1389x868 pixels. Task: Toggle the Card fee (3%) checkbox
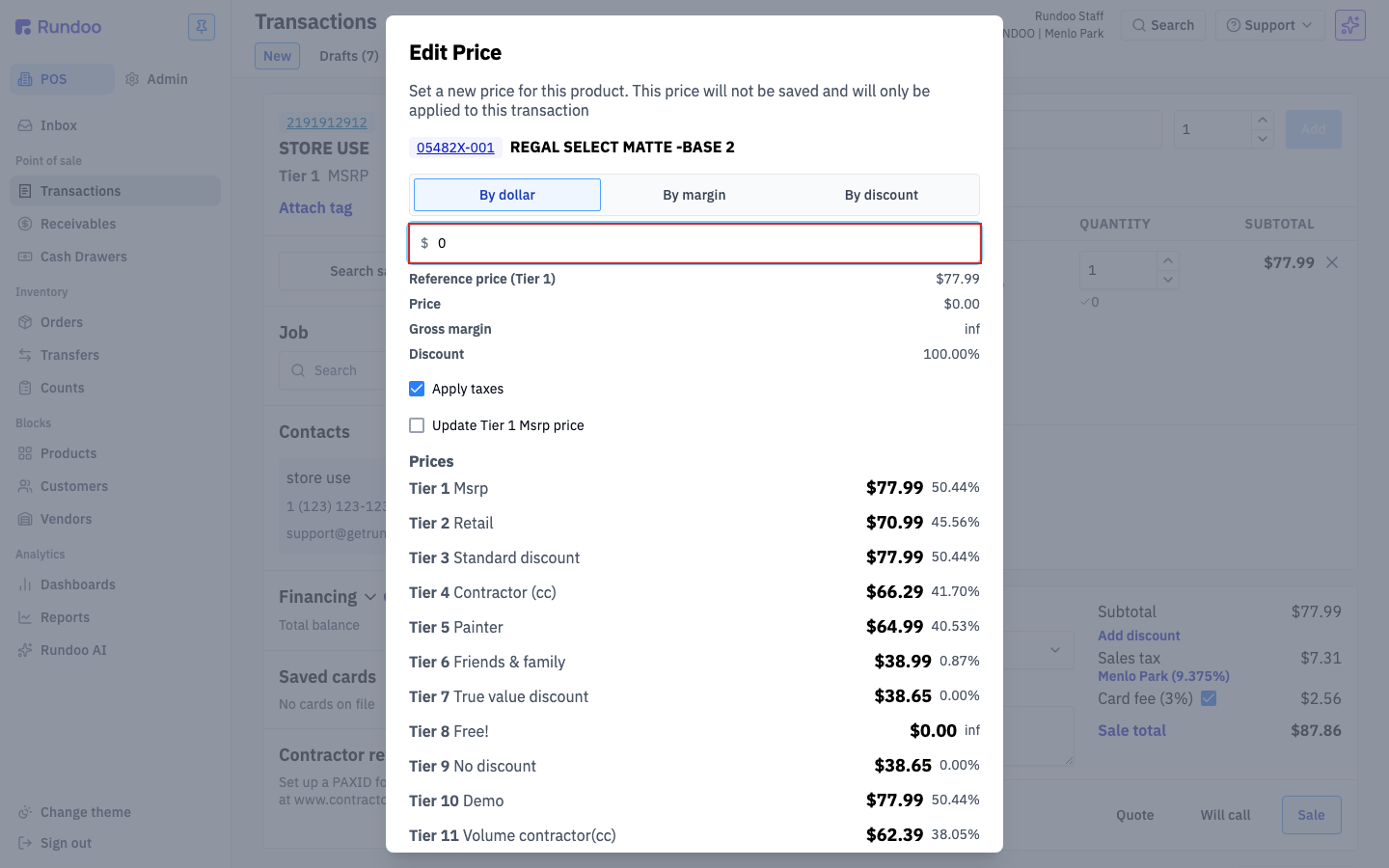pyautogui.click(x=1209, y=698)
